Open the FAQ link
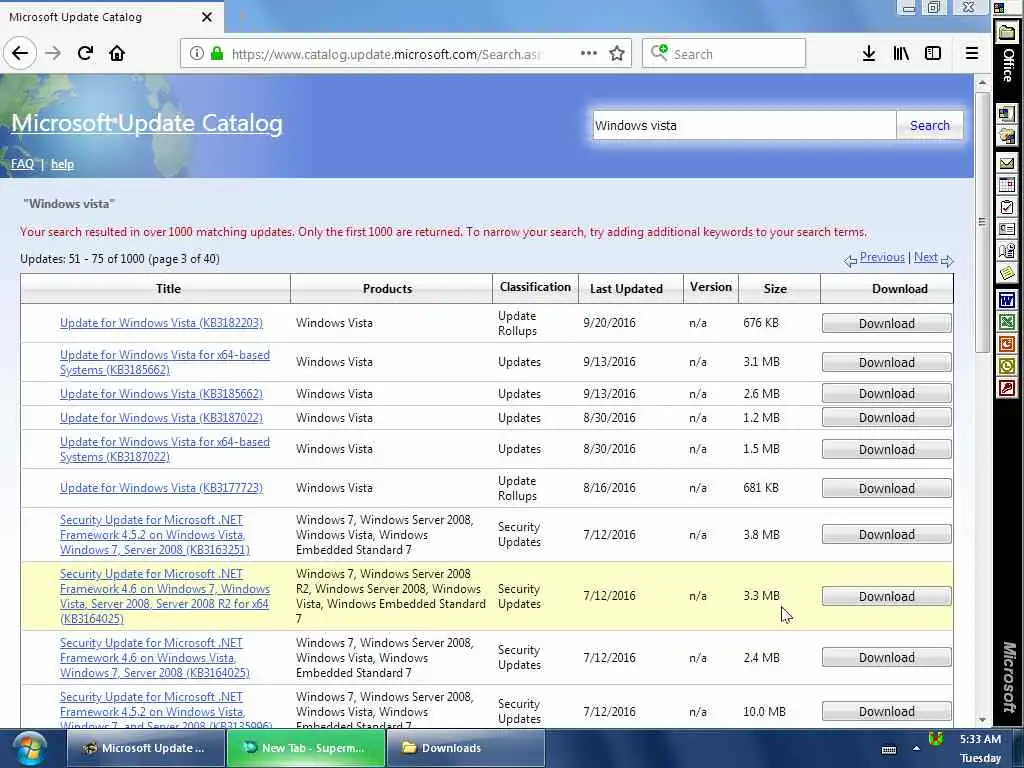This screenshot has width=1024, height=768. point(22,164)
